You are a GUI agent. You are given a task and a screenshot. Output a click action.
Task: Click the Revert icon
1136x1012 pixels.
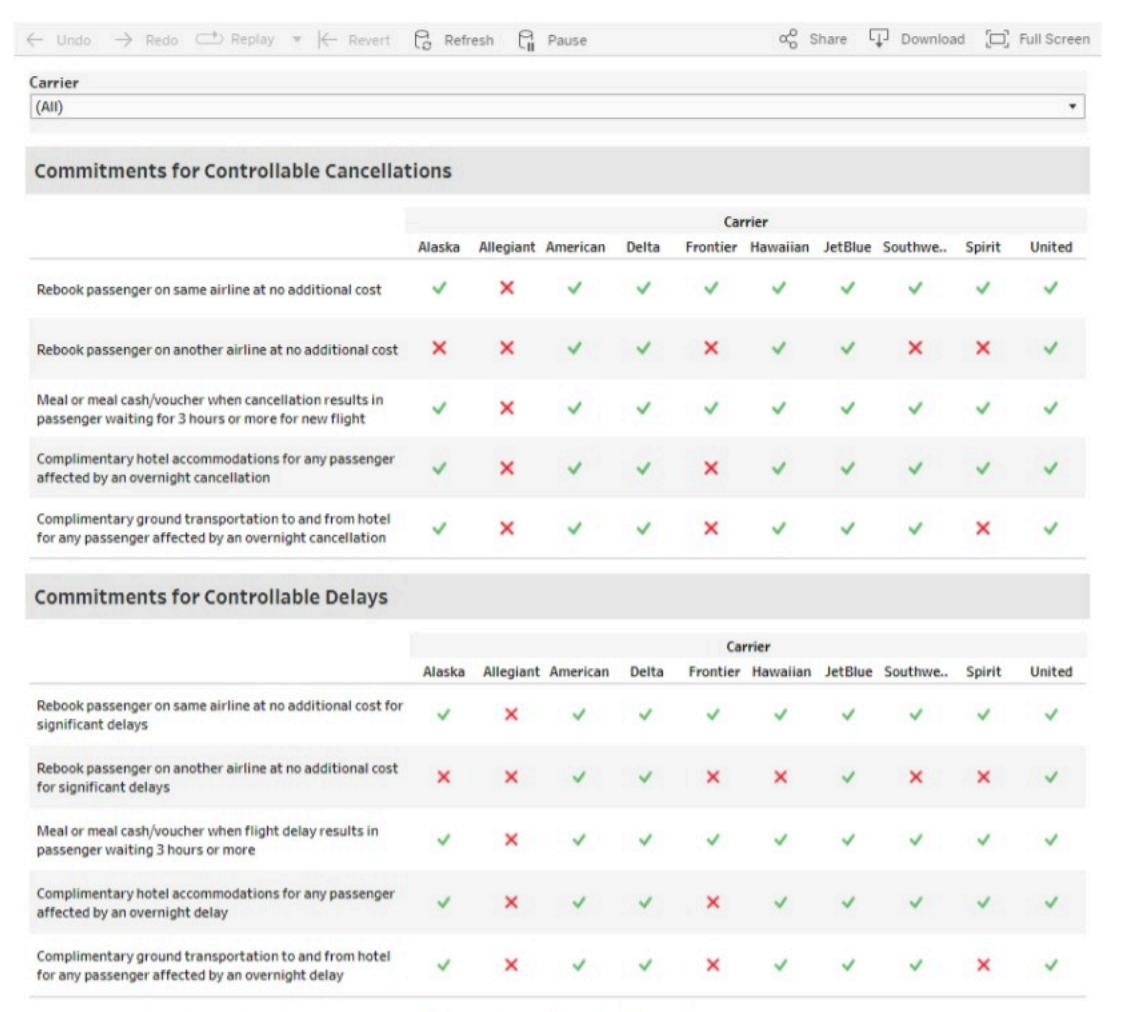(x=327, y=40)
